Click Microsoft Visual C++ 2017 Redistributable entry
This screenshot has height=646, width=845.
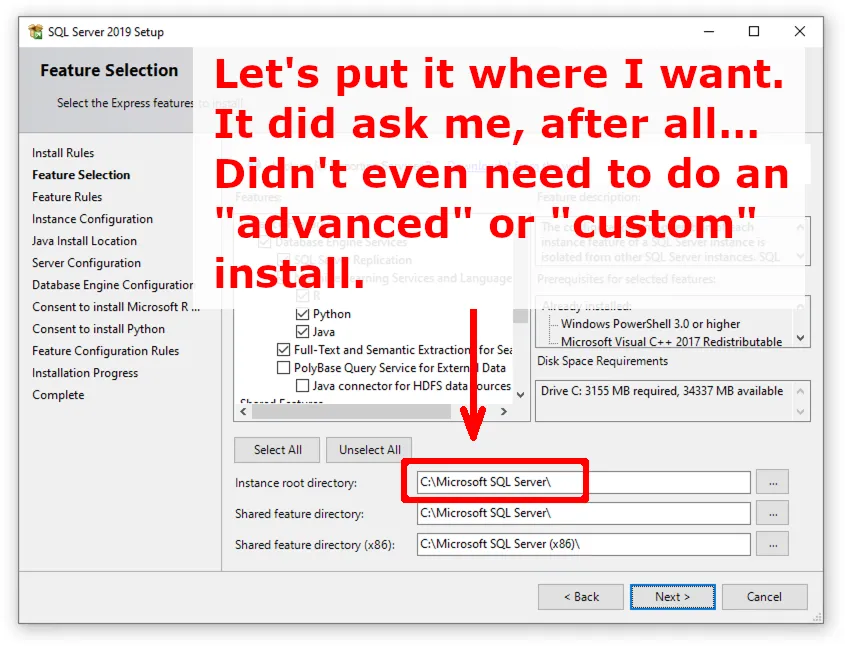click(x=671, y=342)
